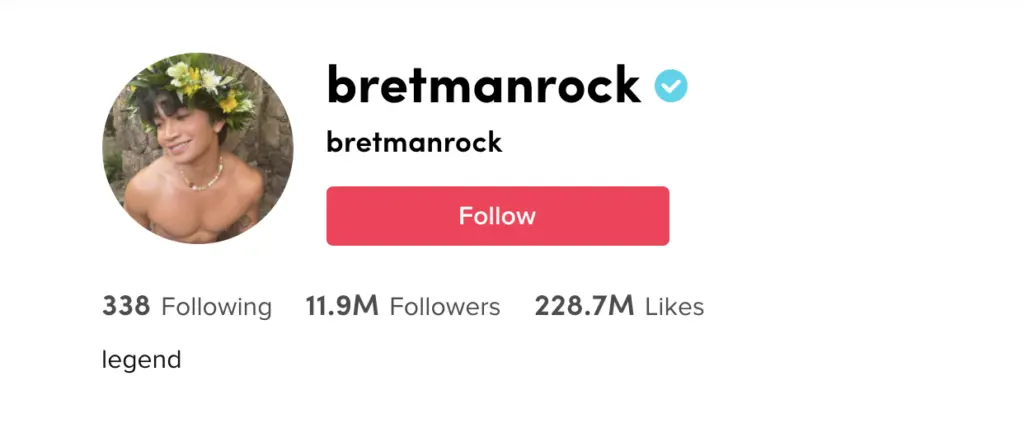Screen dimensions: 1024x442
Task: Click the 228.7M Likes count
Action: (619, 306)
